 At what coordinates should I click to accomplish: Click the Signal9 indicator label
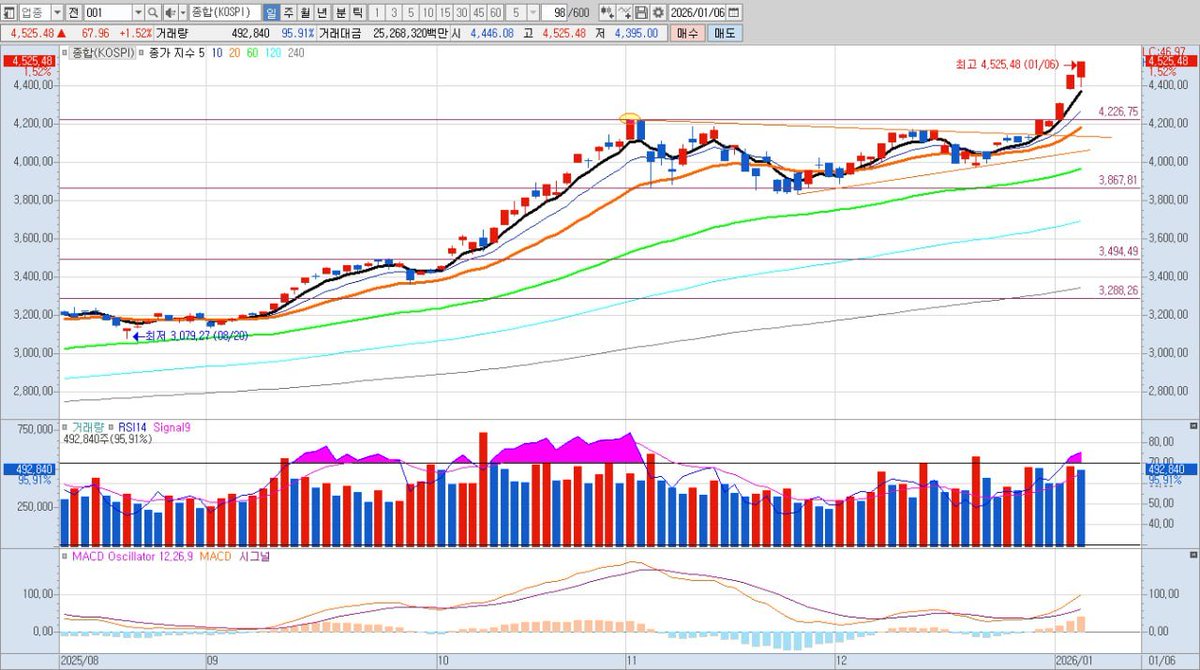pos(170,426)
